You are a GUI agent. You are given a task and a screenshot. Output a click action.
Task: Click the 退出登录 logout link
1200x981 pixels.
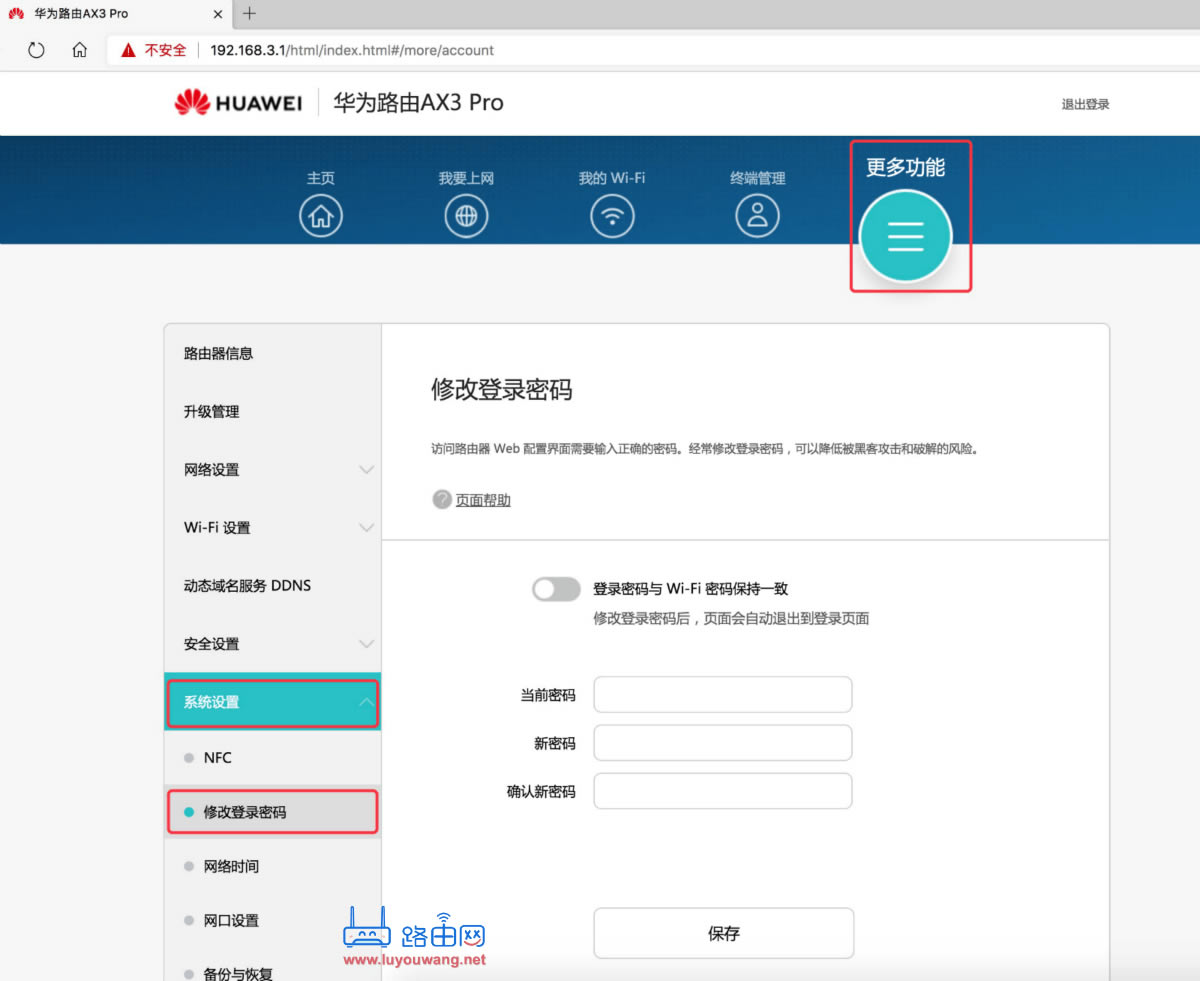1086,103
